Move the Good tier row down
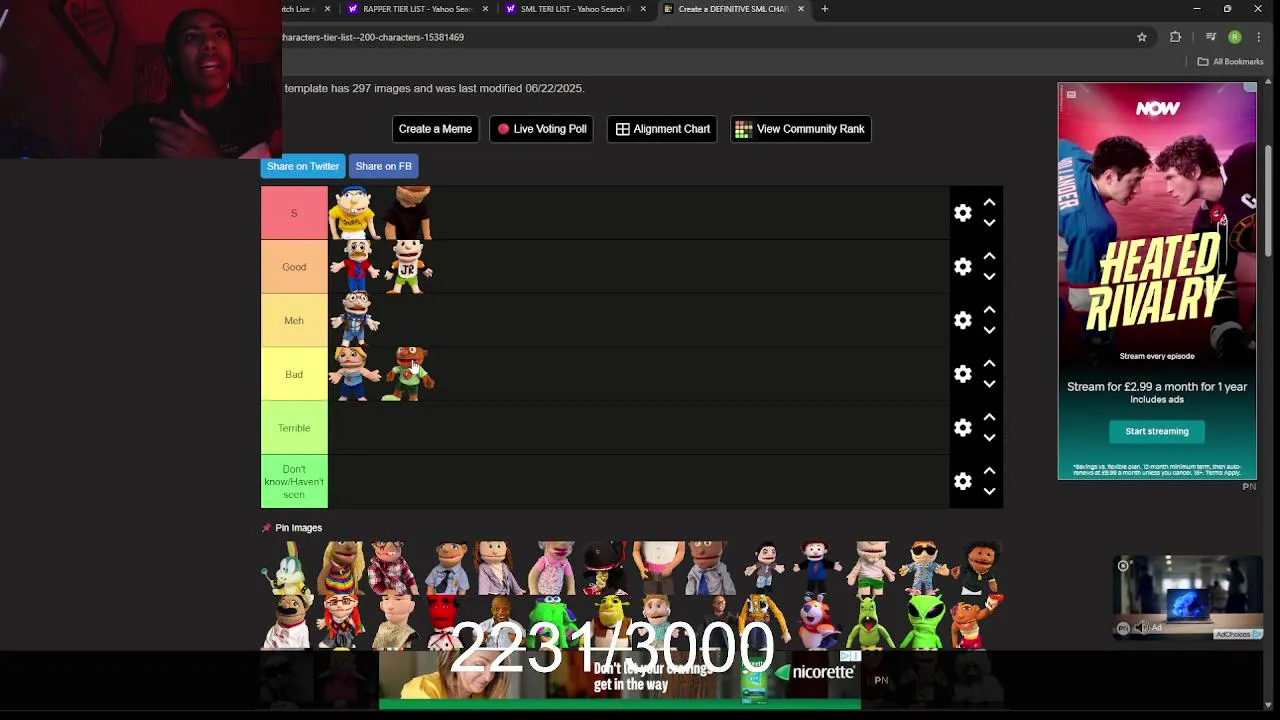The image size is (1280, 720). pos(989,277)
